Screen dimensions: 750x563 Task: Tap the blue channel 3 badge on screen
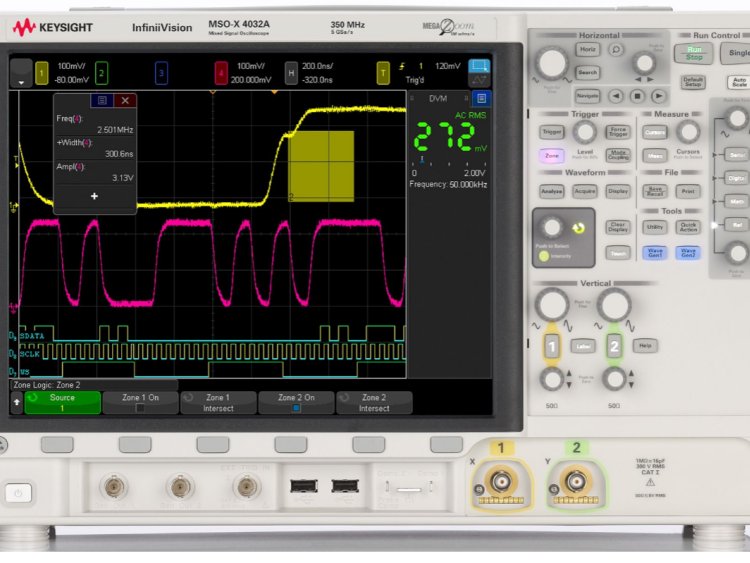(161, 74)
